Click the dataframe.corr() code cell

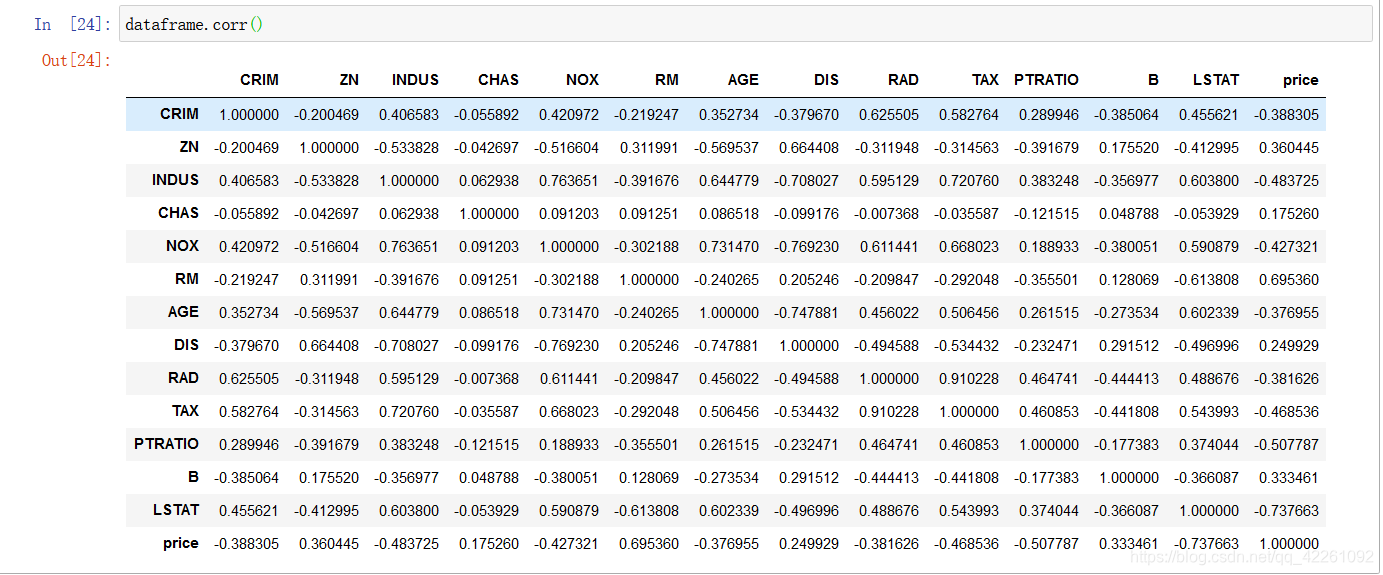tap(745, 24)
